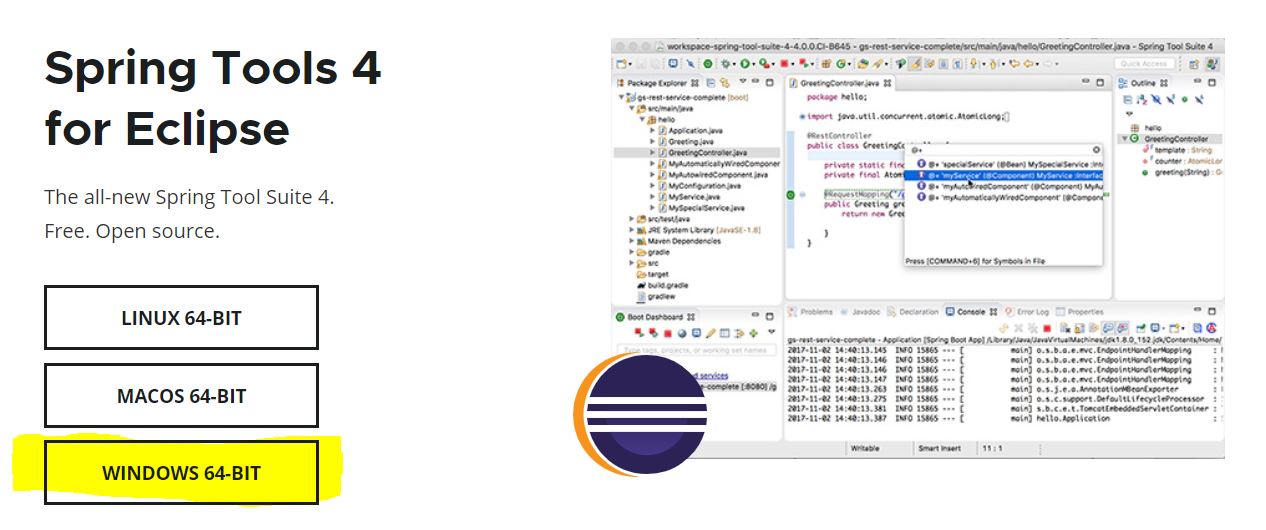This screenshot has width=1266, height=530.
Task: Select 'greeting(String)' method in Outline
Action: tap(1181, 173)
